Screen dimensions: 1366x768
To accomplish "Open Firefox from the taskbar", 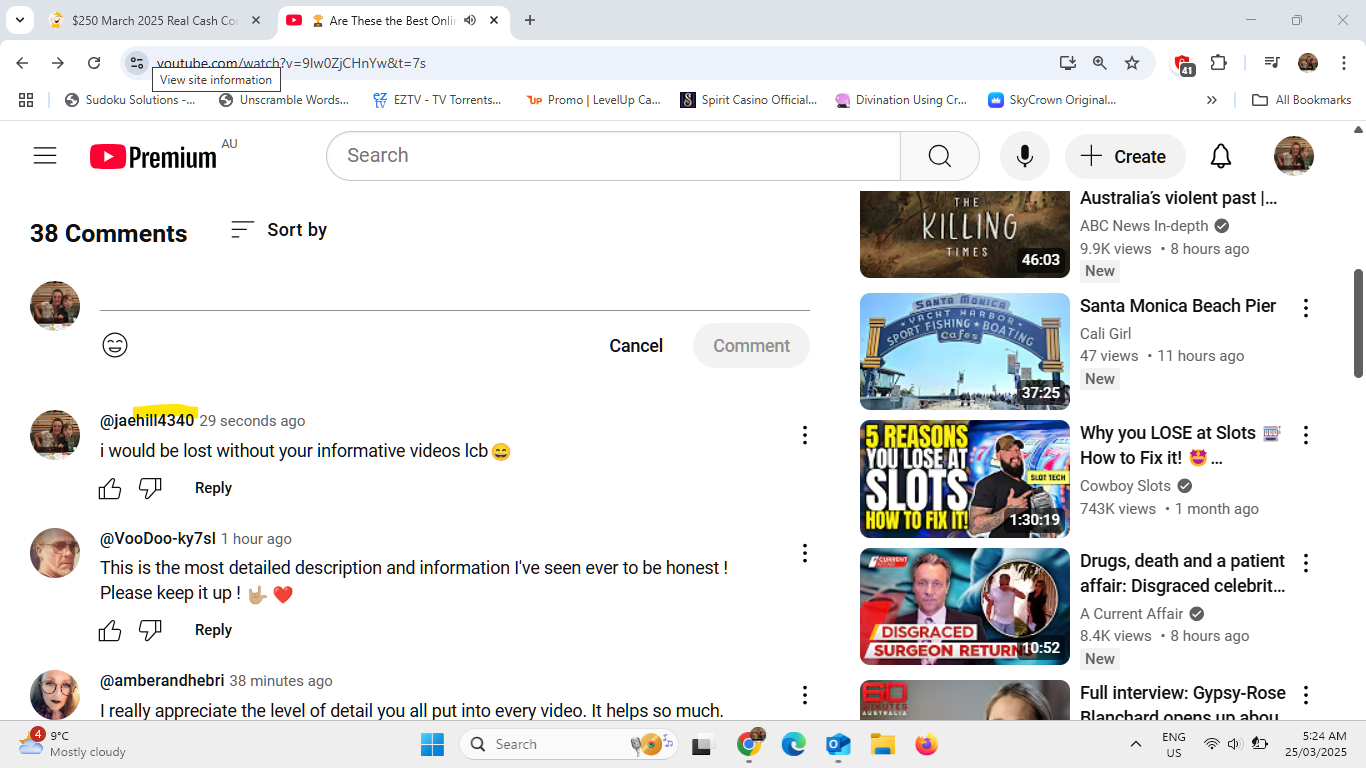I will coord(927,744).
